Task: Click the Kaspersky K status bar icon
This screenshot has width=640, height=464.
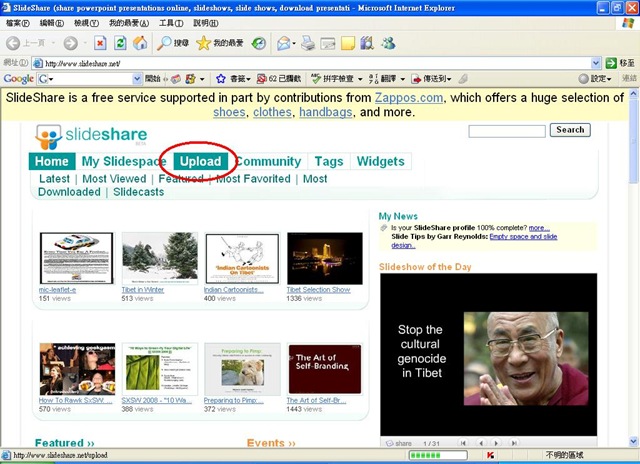Action: pyautogui.click(x=490, y=455)
